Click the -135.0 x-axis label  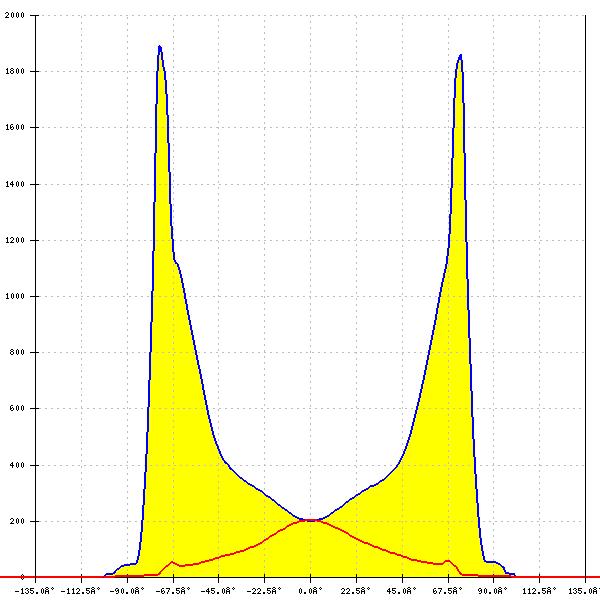(35, 591)
